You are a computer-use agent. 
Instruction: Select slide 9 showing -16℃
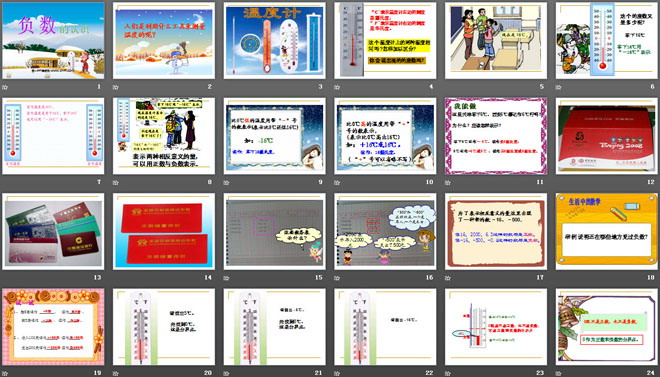[x=274, y=136]
